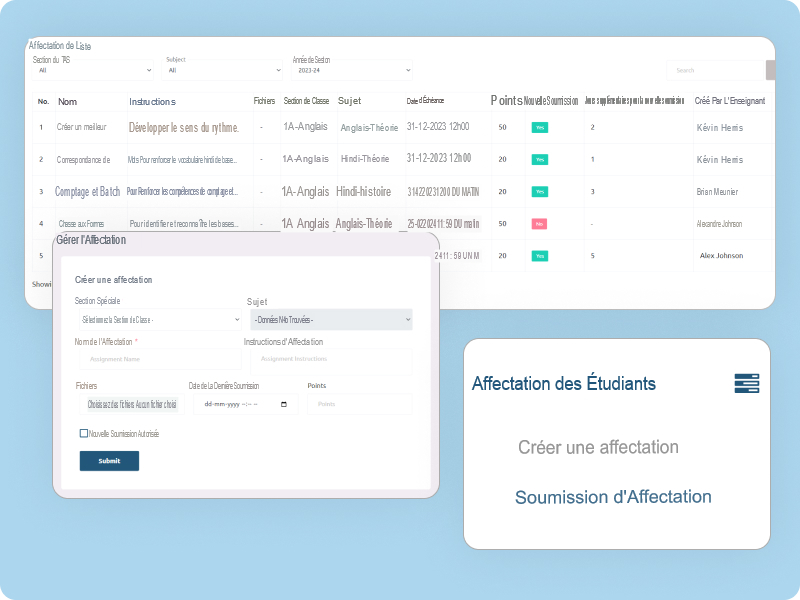Screen dimensions: 800x600
Task: Click the green Yes badge in row 2
Action: point(539,160)
